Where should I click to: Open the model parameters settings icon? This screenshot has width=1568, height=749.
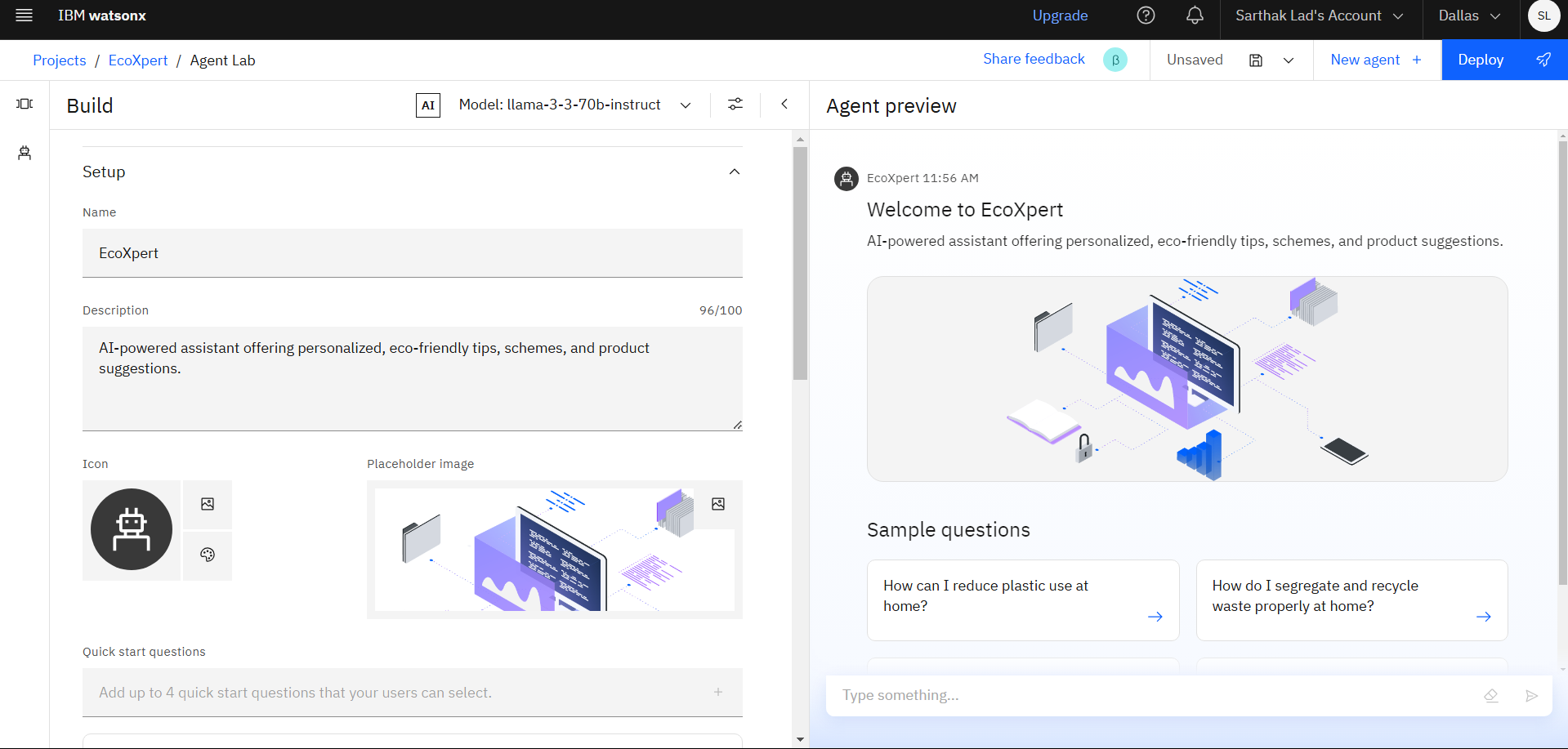coord(735,104)
